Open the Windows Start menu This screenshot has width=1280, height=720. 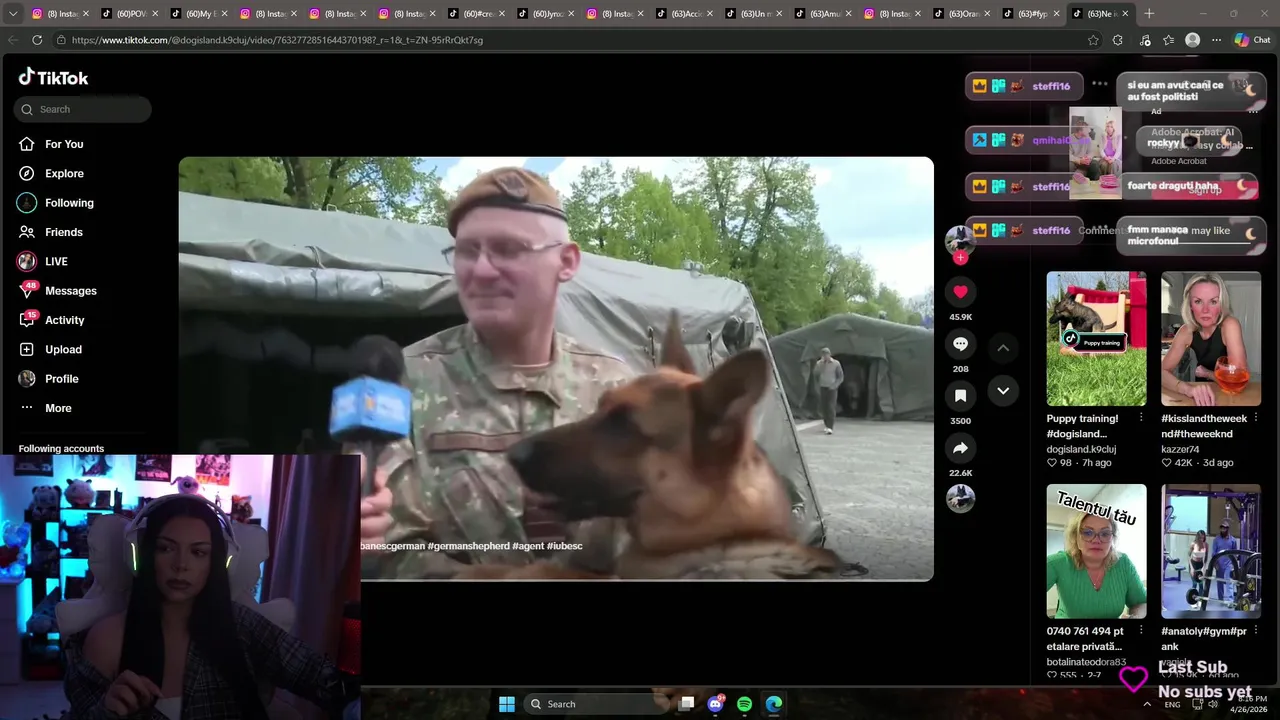click(507, 704)
